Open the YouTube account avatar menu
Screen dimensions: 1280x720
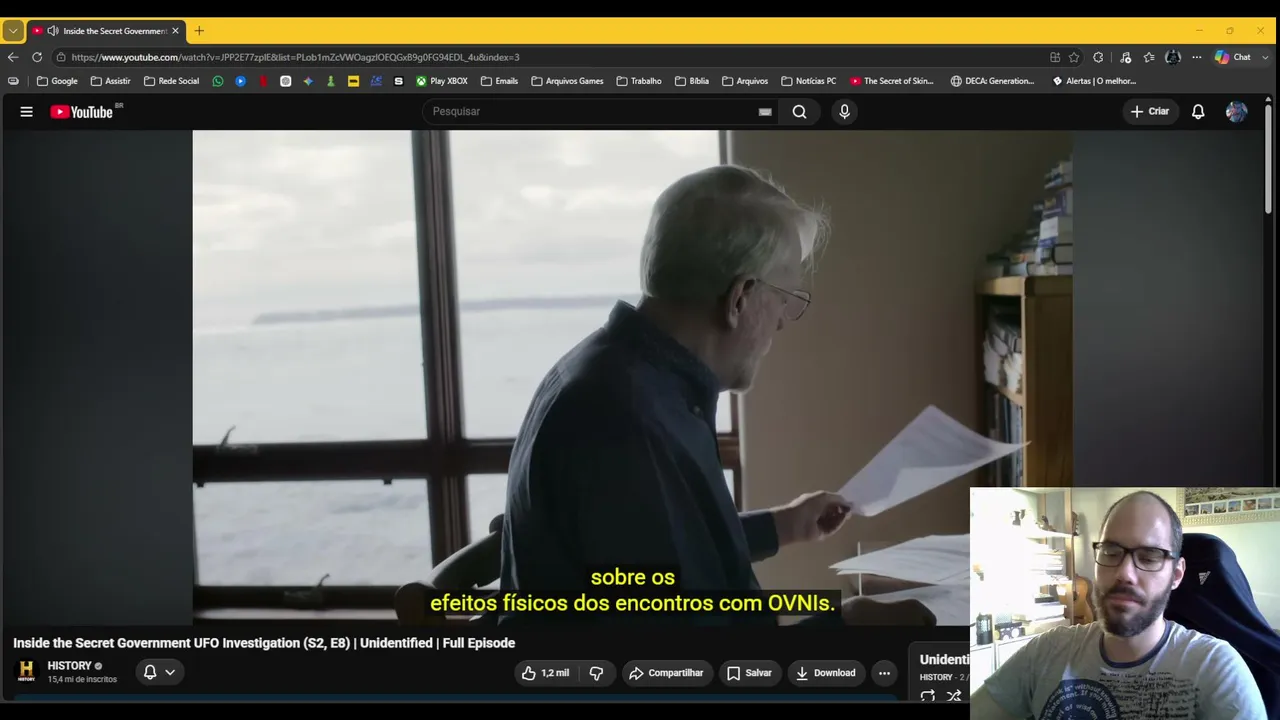pos(1236,112)
